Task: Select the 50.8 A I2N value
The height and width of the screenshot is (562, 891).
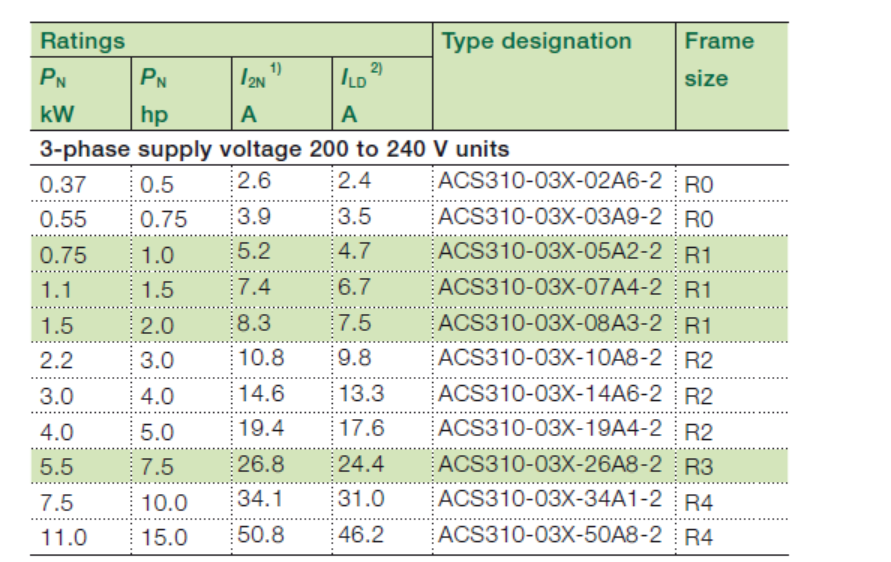Action: coord(261,535)
